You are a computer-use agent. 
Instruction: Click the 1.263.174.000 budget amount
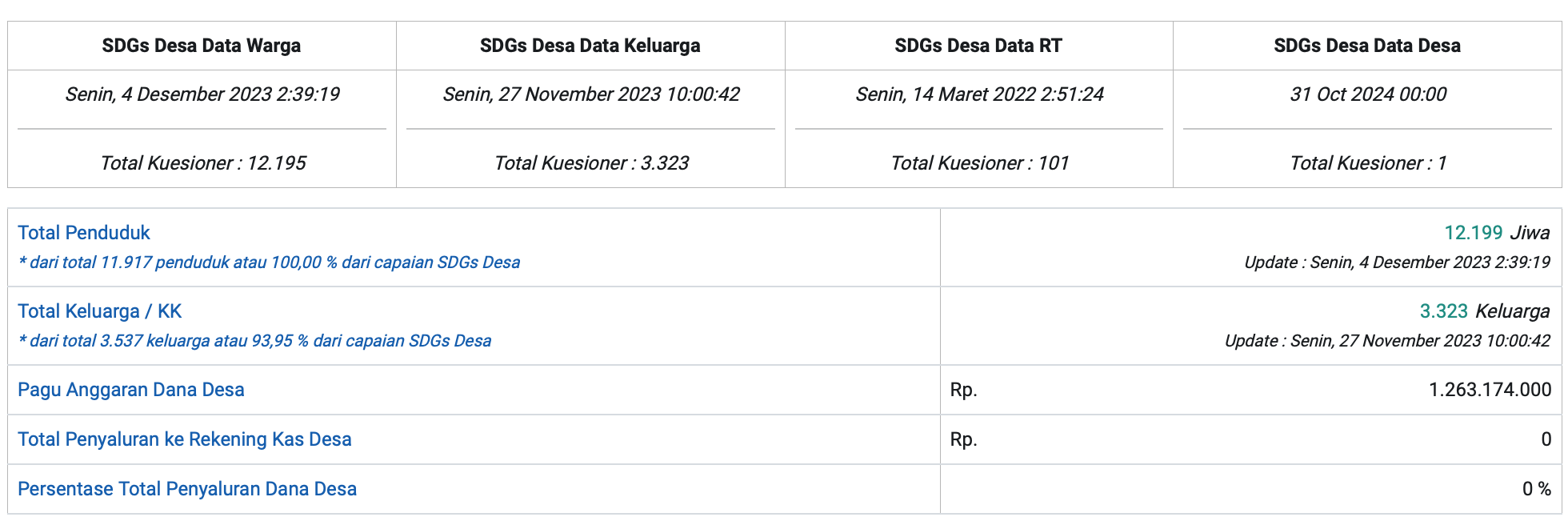click(1490, 390)
